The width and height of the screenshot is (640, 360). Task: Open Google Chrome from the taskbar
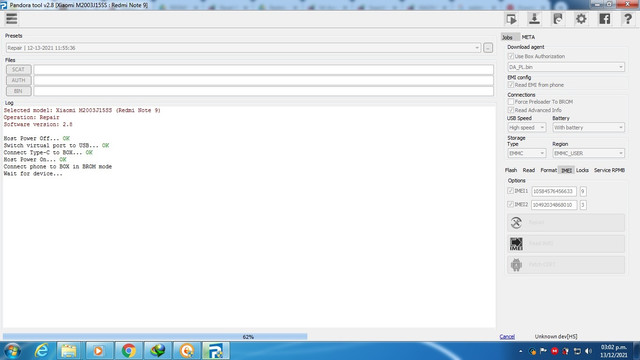pos(128,351)
